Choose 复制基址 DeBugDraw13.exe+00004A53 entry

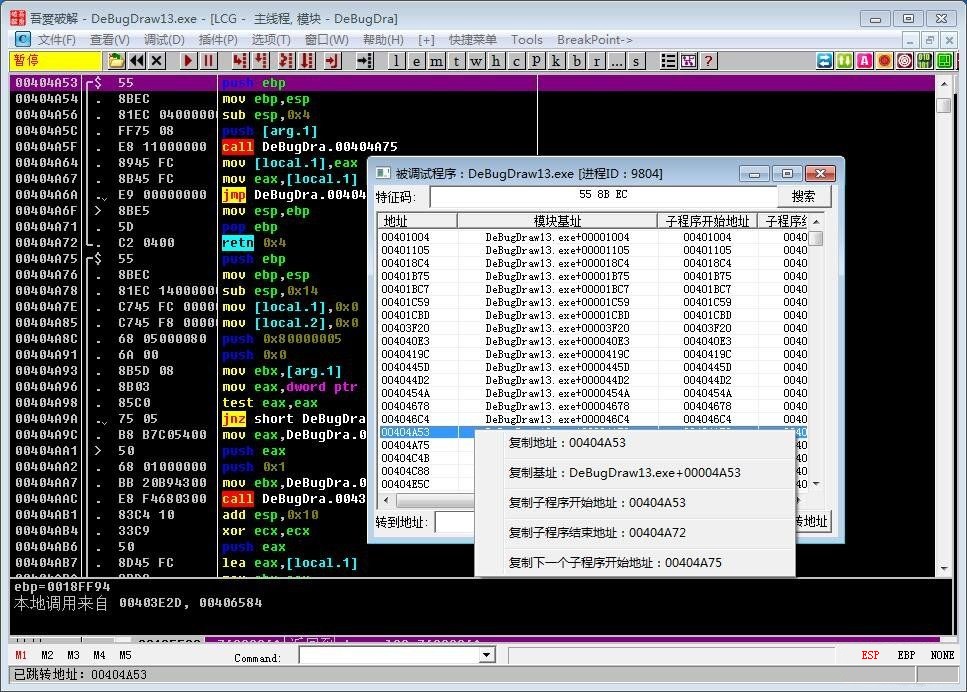[x=634, y=472]
